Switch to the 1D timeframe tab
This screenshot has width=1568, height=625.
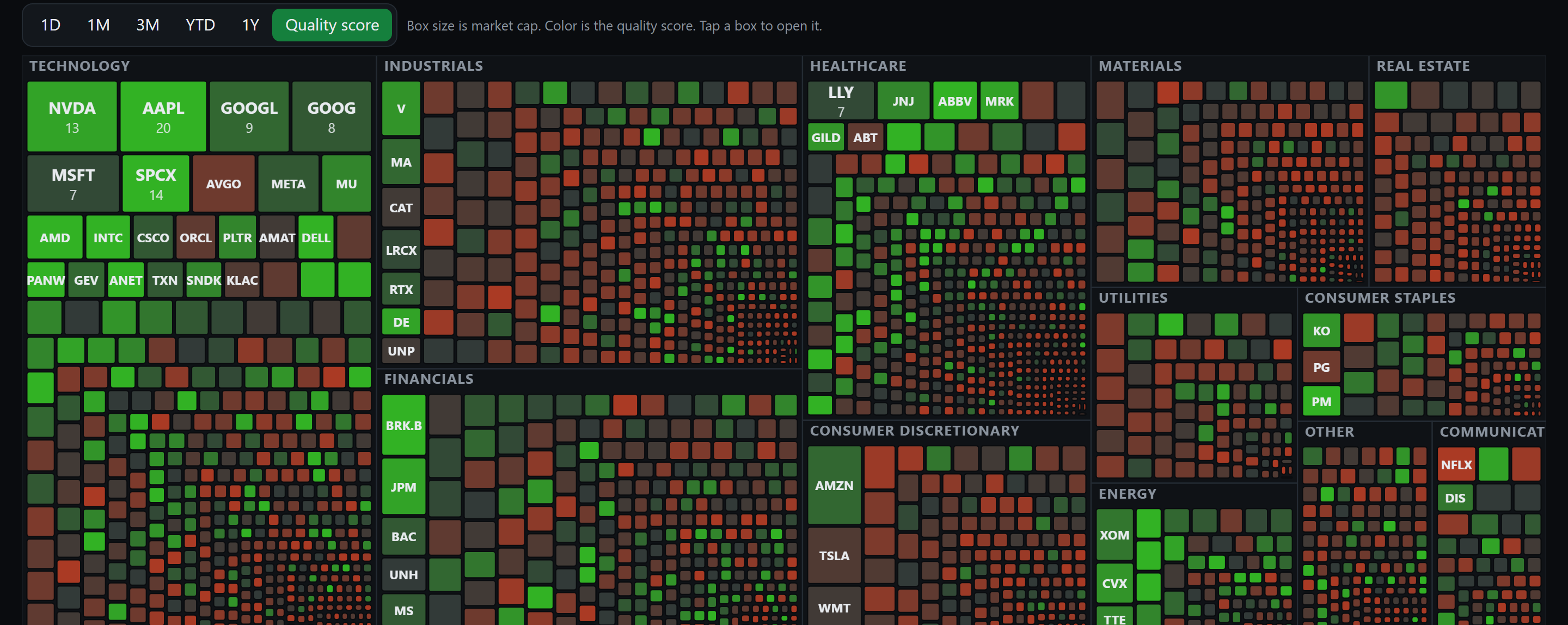[x=51, y=25]
